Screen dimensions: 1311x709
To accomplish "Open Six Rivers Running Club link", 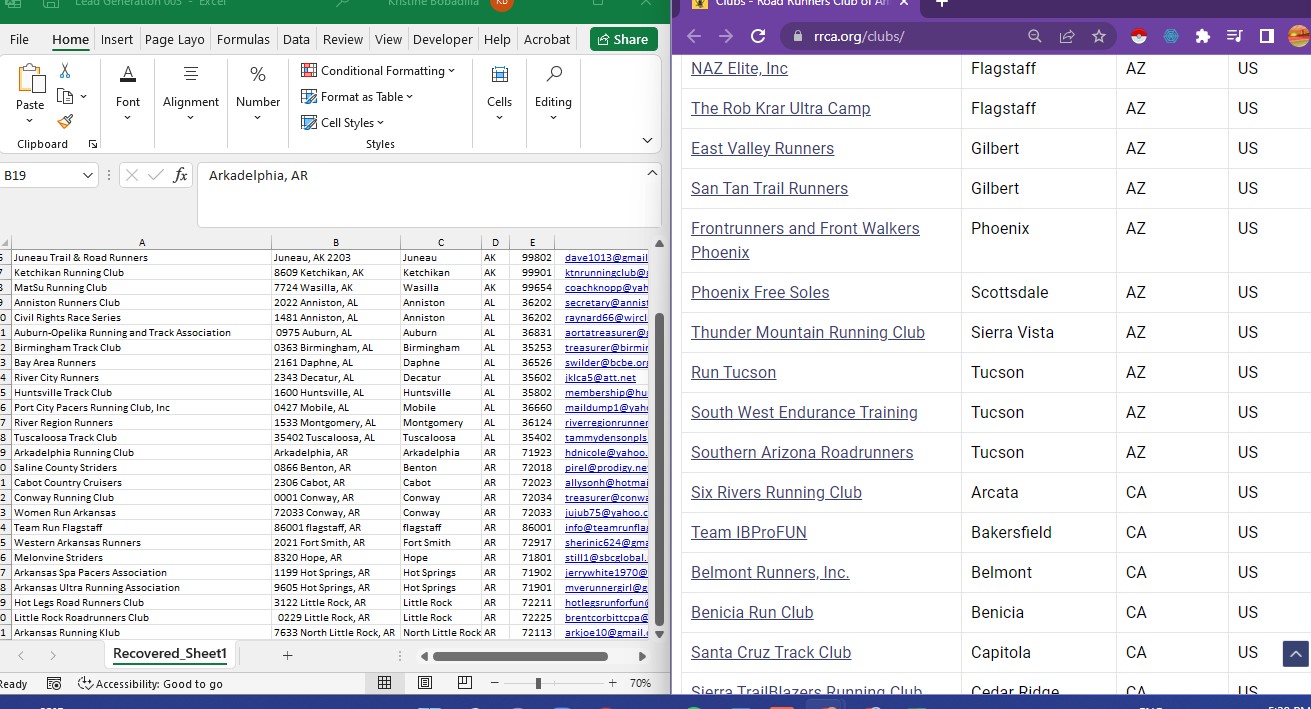I will tap(776, 492).
